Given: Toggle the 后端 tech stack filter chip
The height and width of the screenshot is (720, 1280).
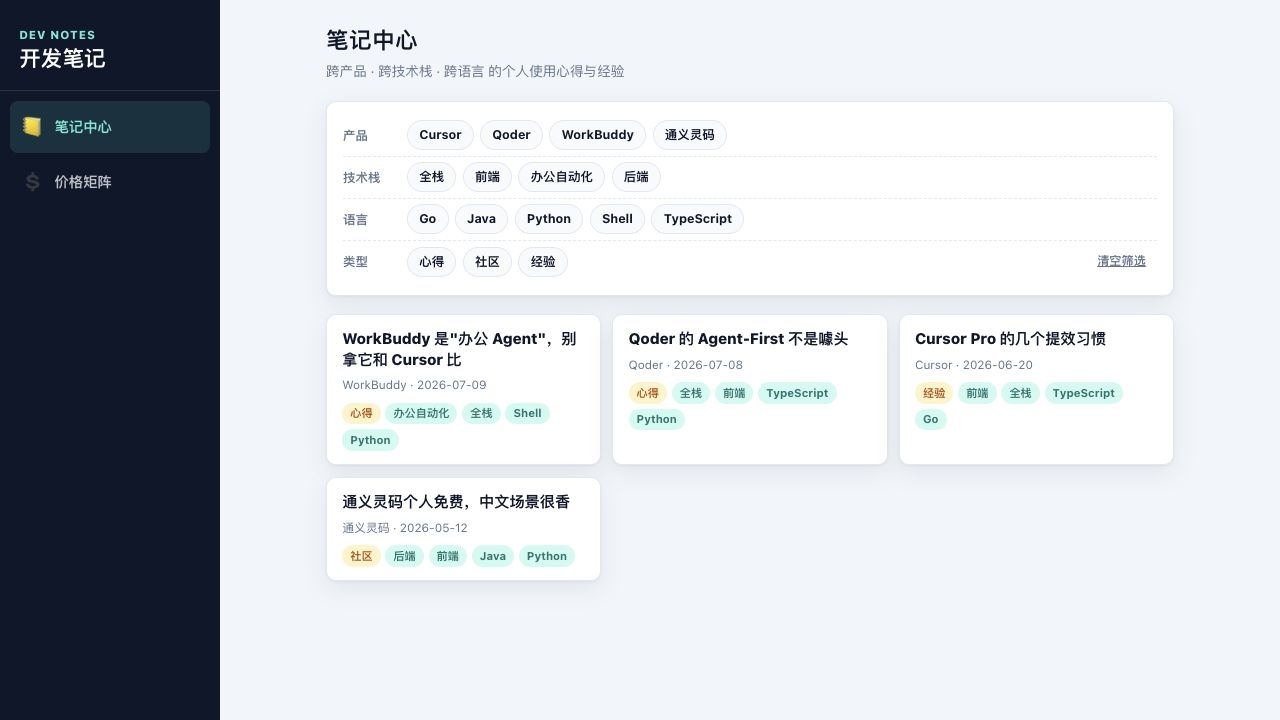Looking at the screenshot, I should [x=636, y=177].
